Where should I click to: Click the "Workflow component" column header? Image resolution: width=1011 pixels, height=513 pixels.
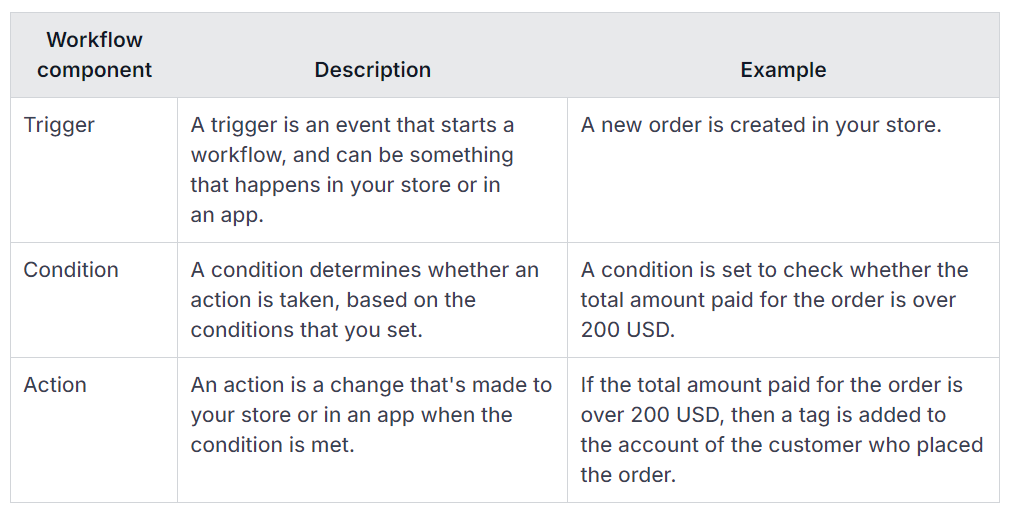click(x=94, y=55)
